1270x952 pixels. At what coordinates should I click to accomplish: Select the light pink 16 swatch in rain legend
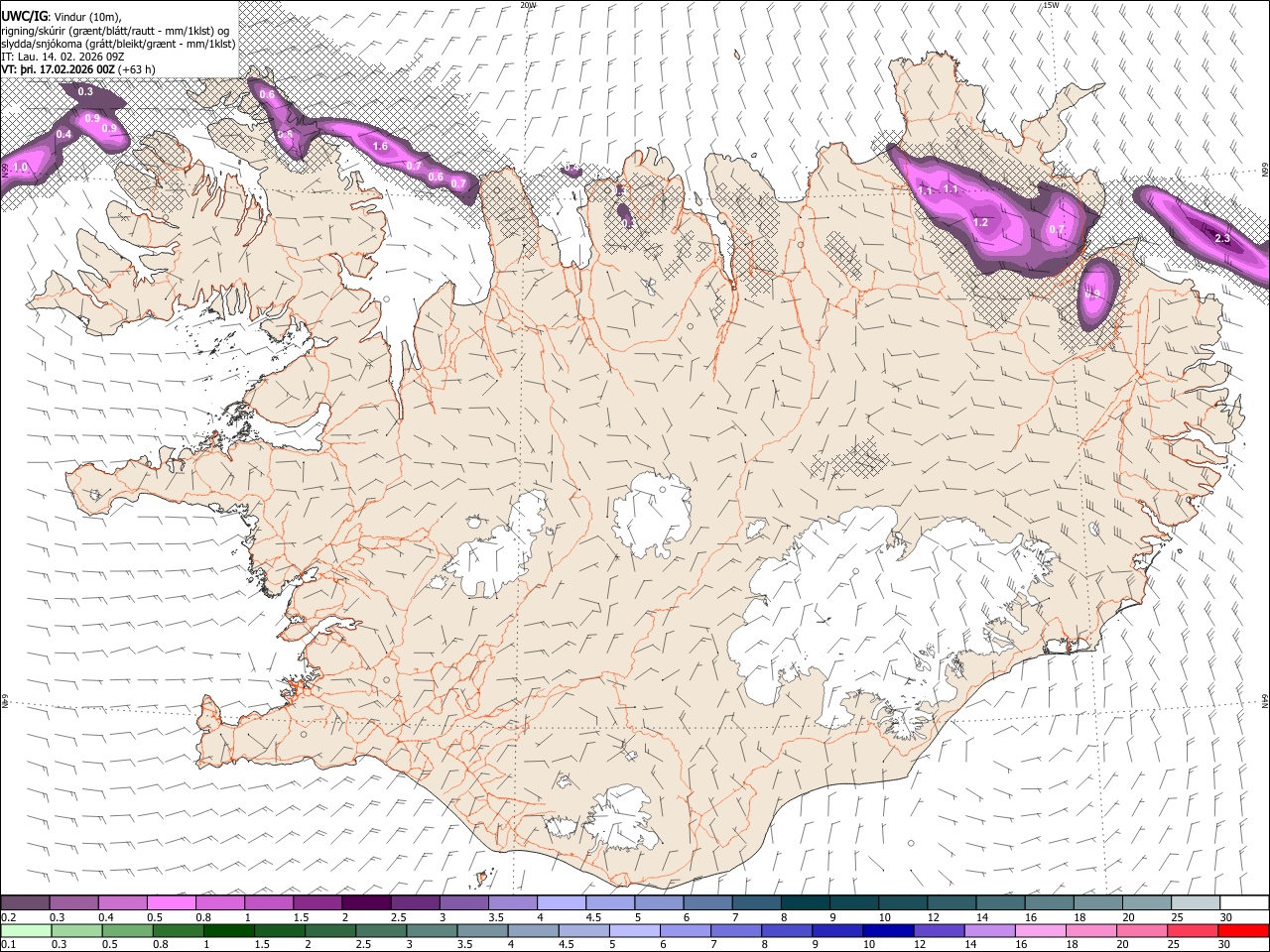1041,930
